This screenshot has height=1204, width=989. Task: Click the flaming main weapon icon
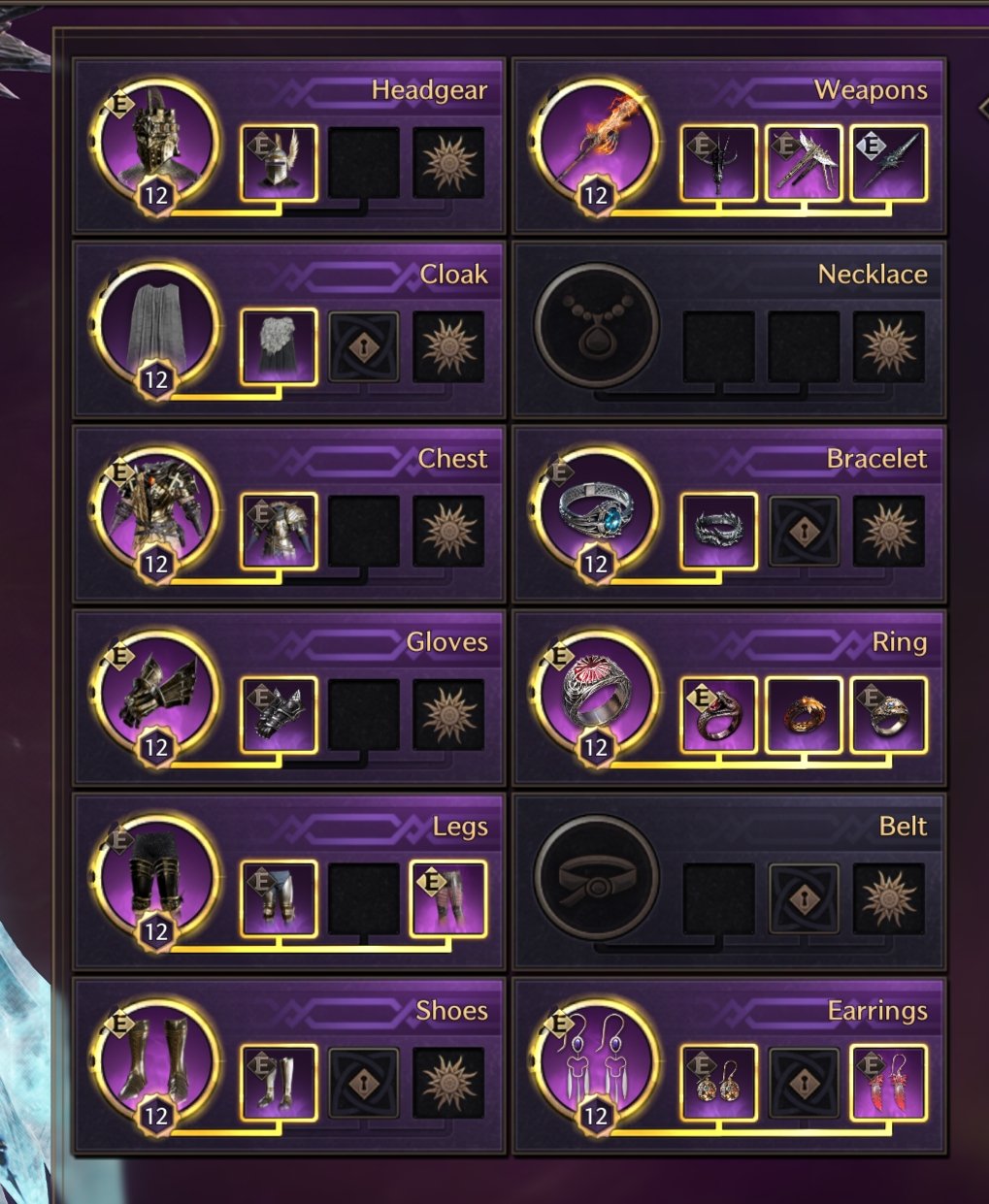[596, 141]
